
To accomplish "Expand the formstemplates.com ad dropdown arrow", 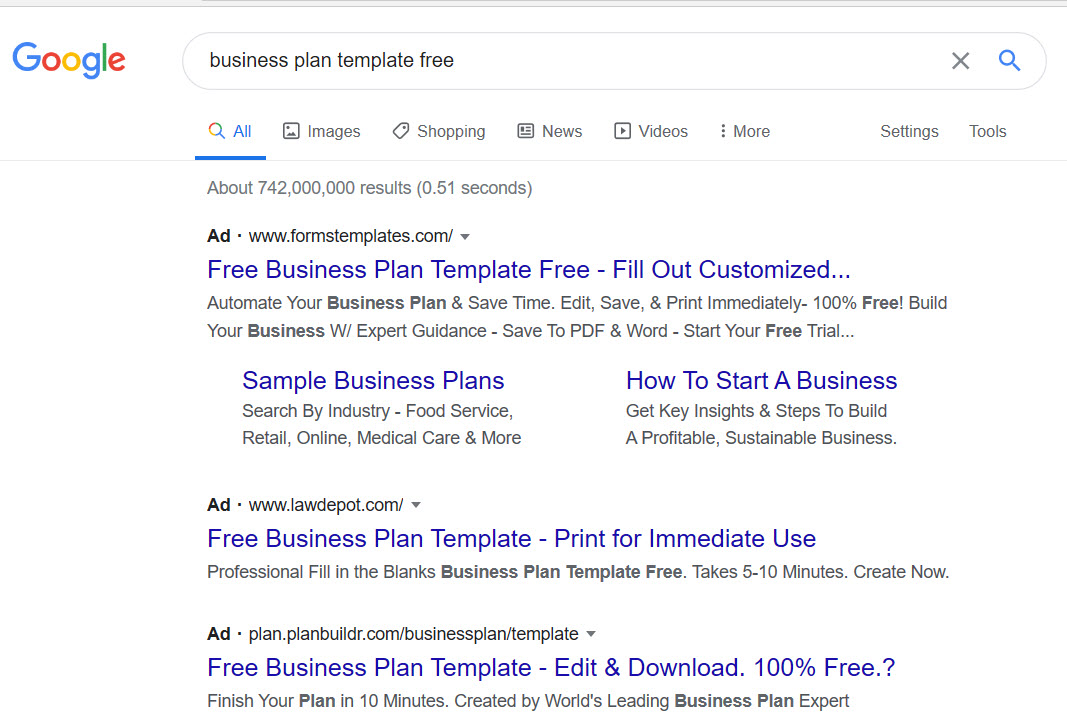I will 465,237.
